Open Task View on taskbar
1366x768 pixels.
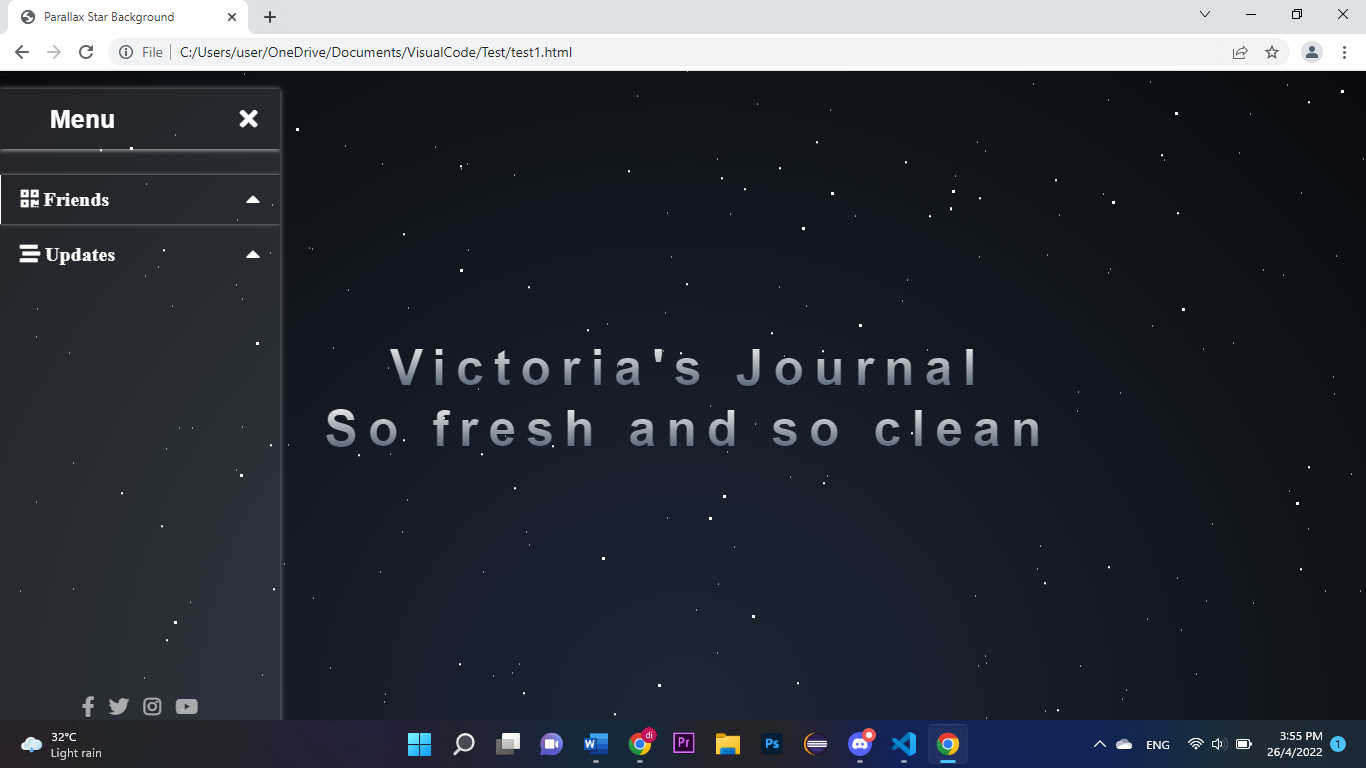[508, 744]
